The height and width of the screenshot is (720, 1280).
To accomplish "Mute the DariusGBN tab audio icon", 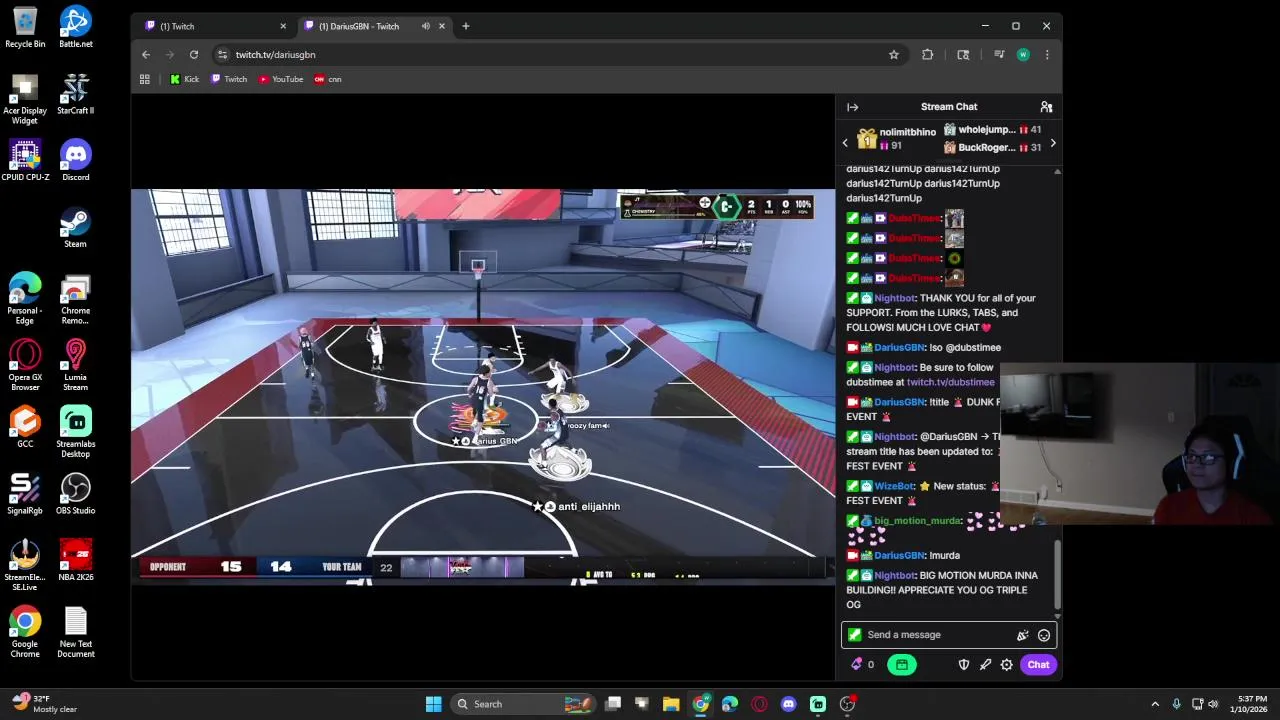I will pos(426,26).
